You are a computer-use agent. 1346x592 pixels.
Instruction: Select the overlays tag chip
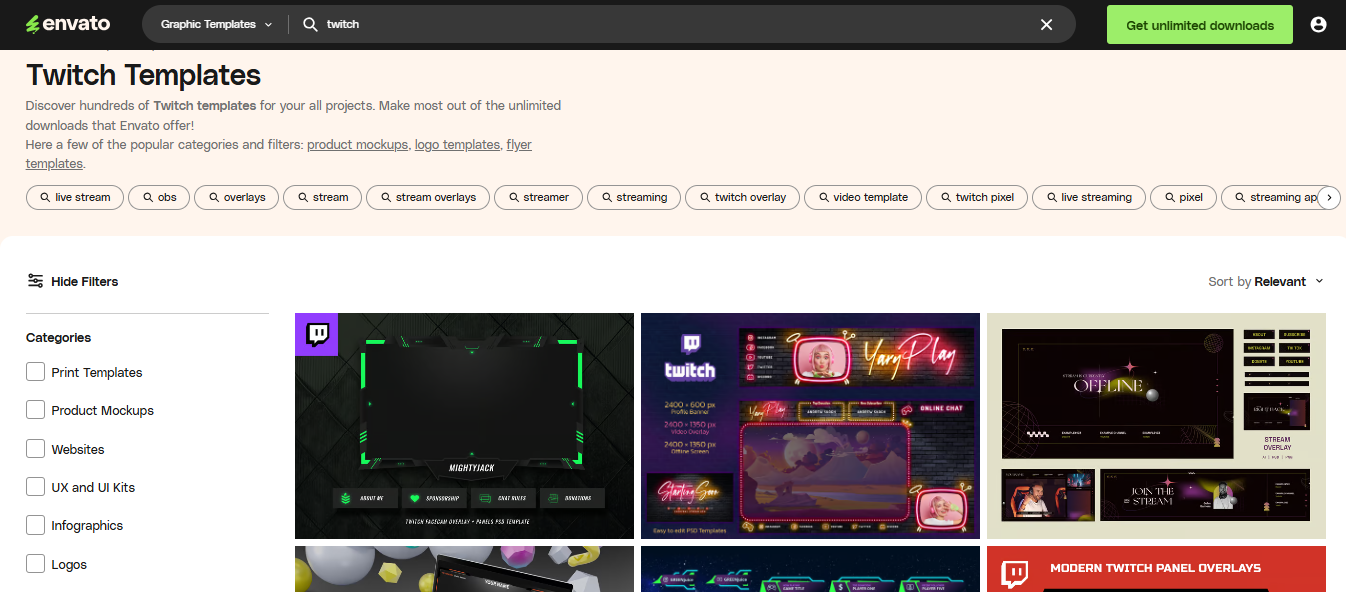pyautogui.click(x=236, y=197)
